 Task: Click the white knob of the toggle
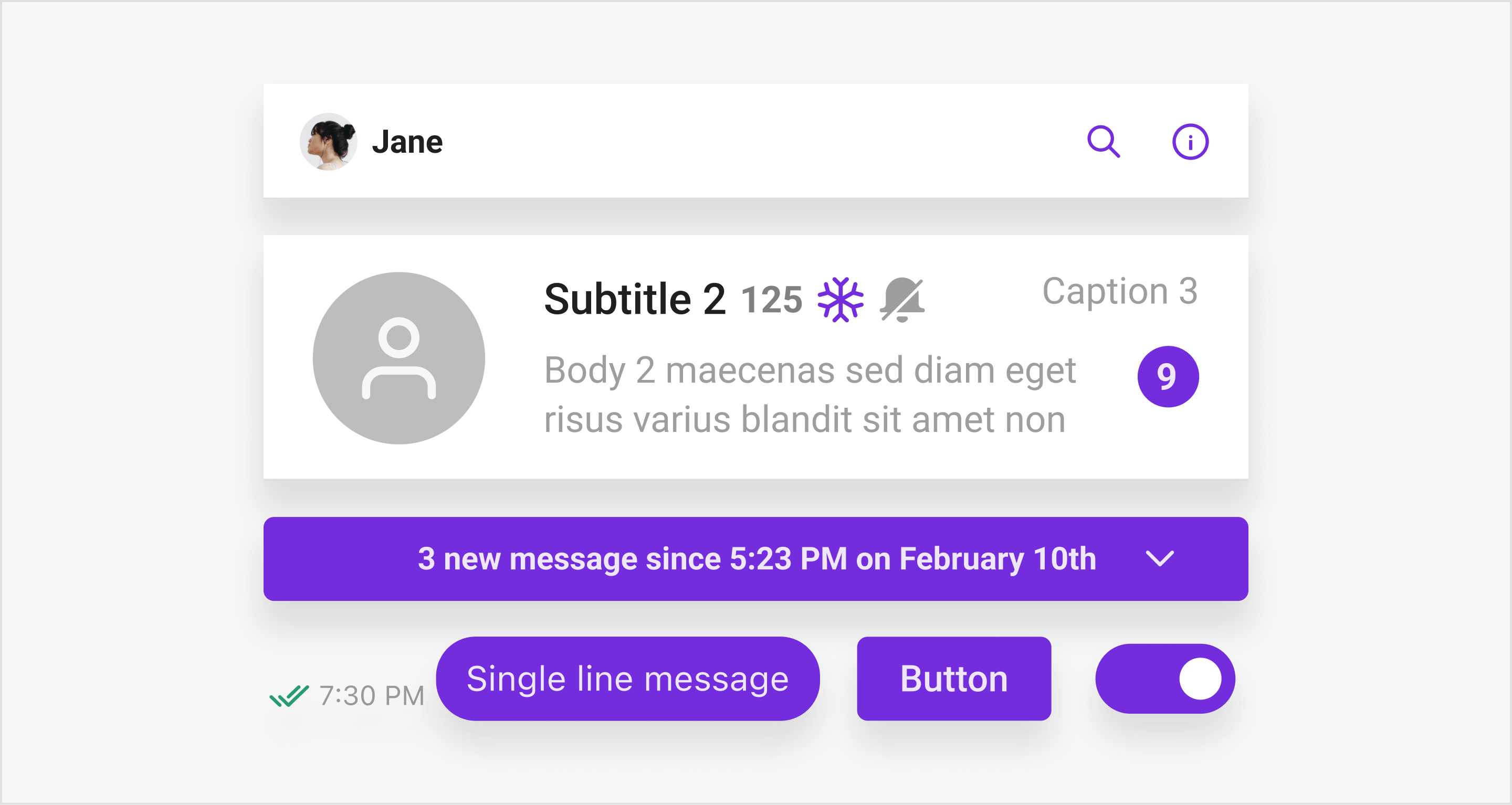click(1200, 679)
